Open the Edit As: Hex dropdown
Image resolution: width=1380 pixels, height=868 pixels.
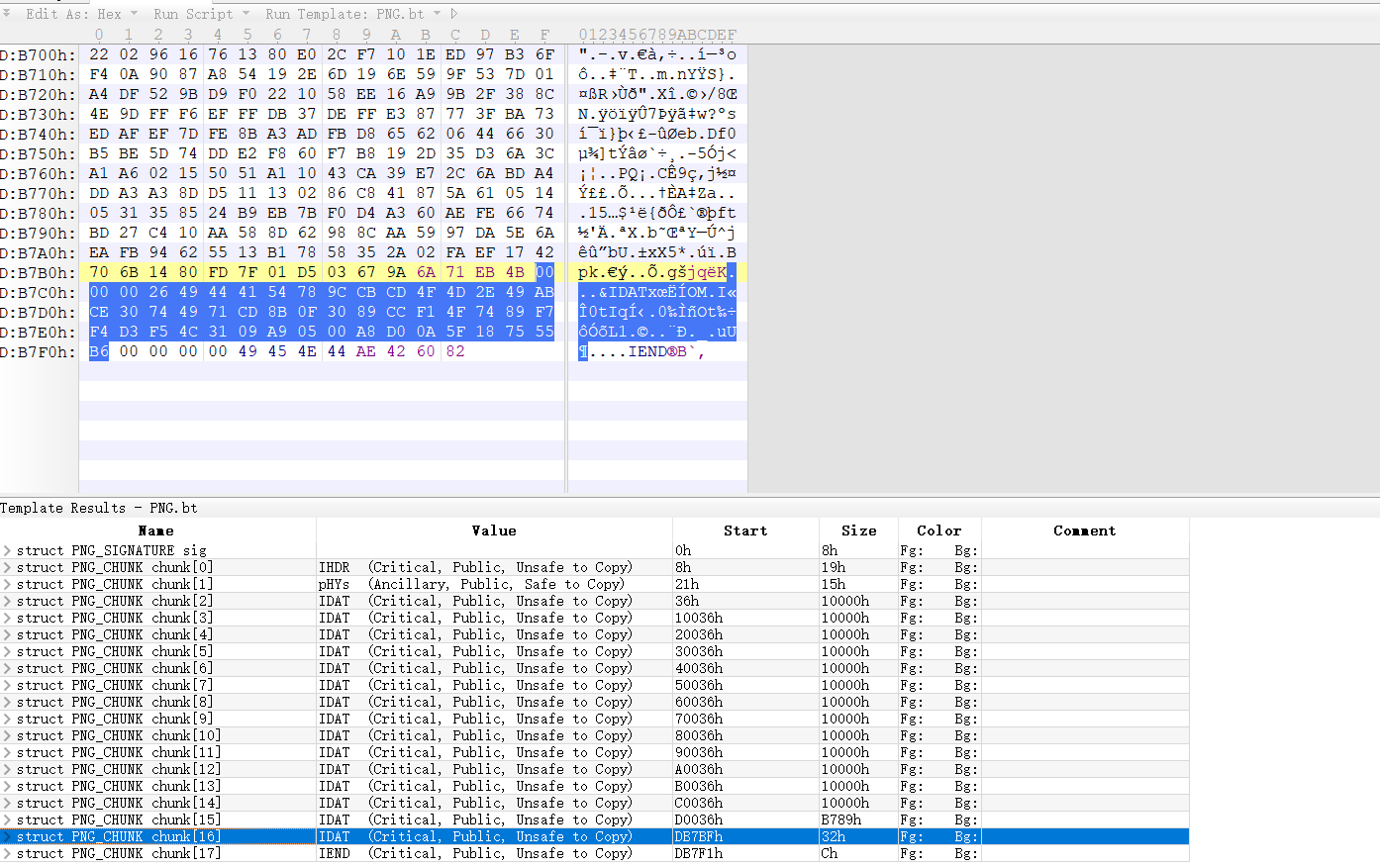coord(81,14)
